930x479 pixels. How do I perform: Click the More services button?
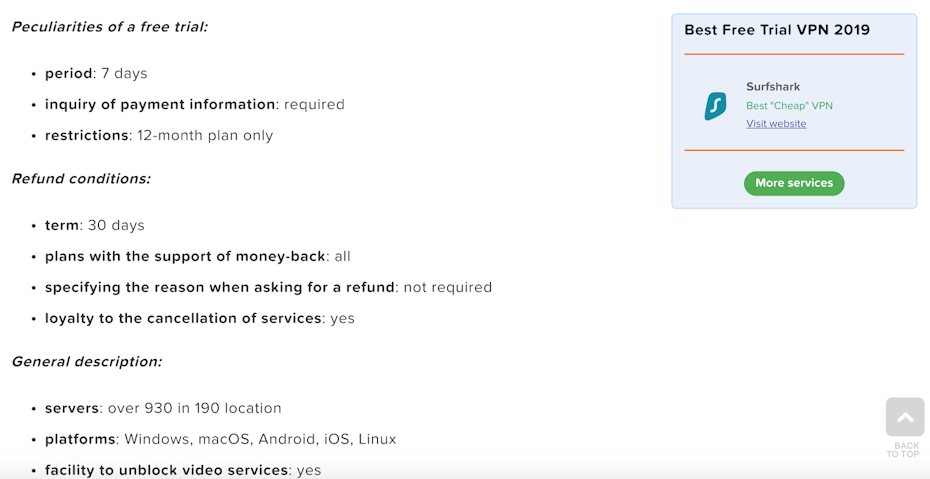point(794,183)
